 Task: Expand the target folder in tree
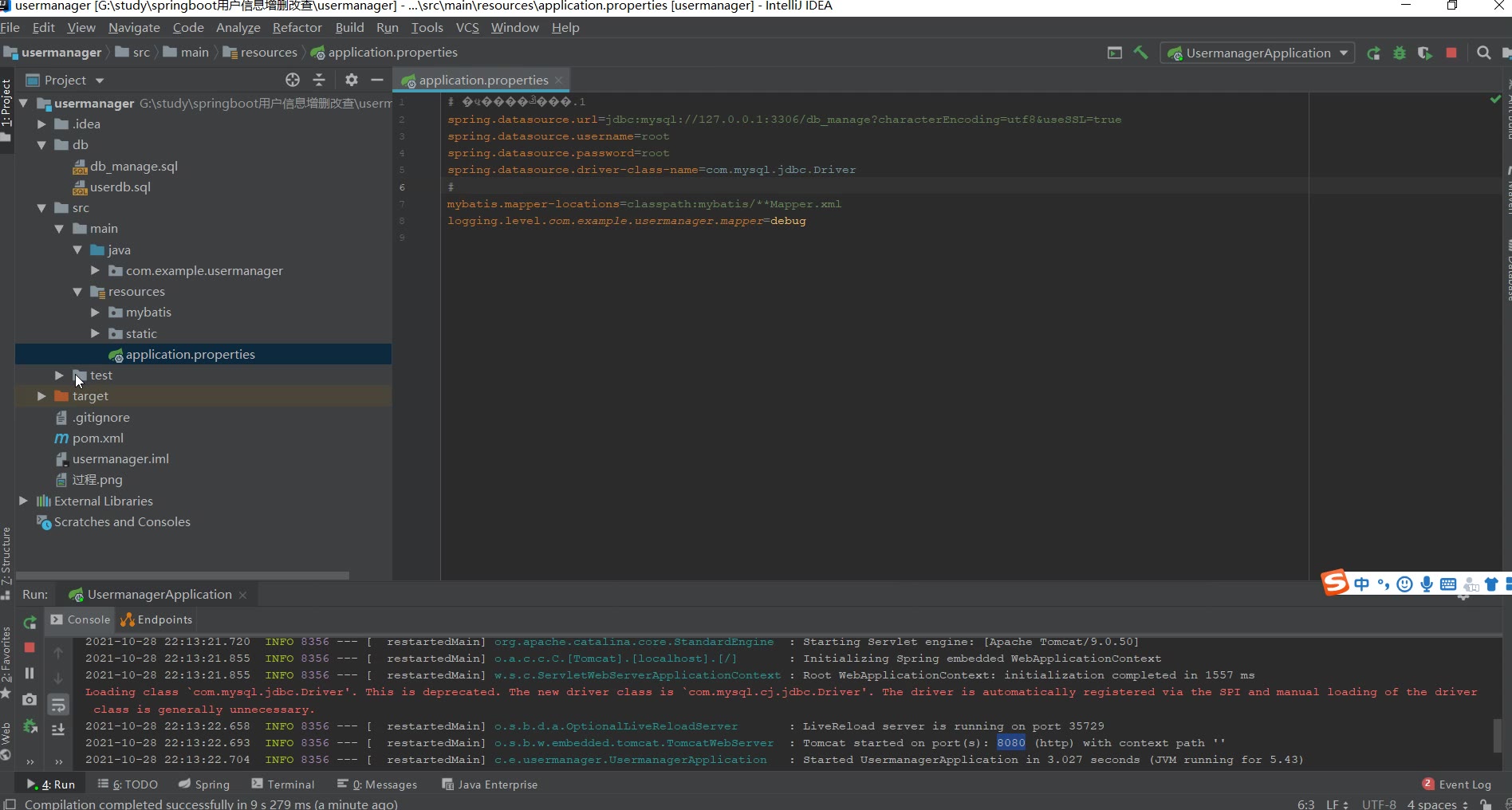coord(41,396)
